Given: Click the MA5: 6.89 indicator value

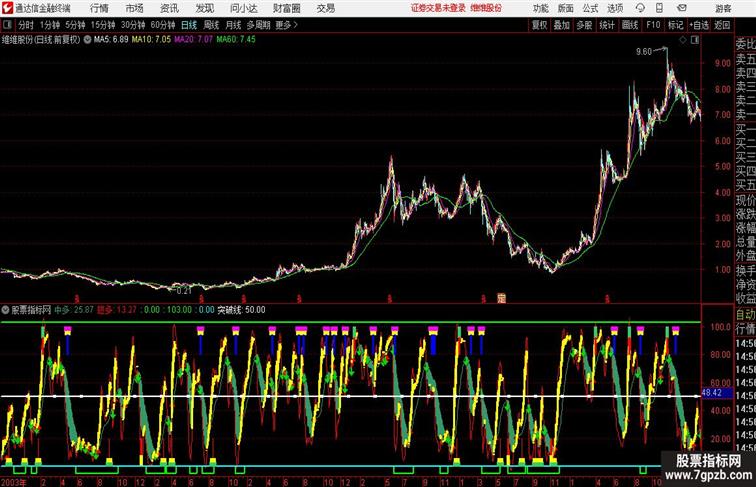Looking at the screenshot, I should [111, 40].
